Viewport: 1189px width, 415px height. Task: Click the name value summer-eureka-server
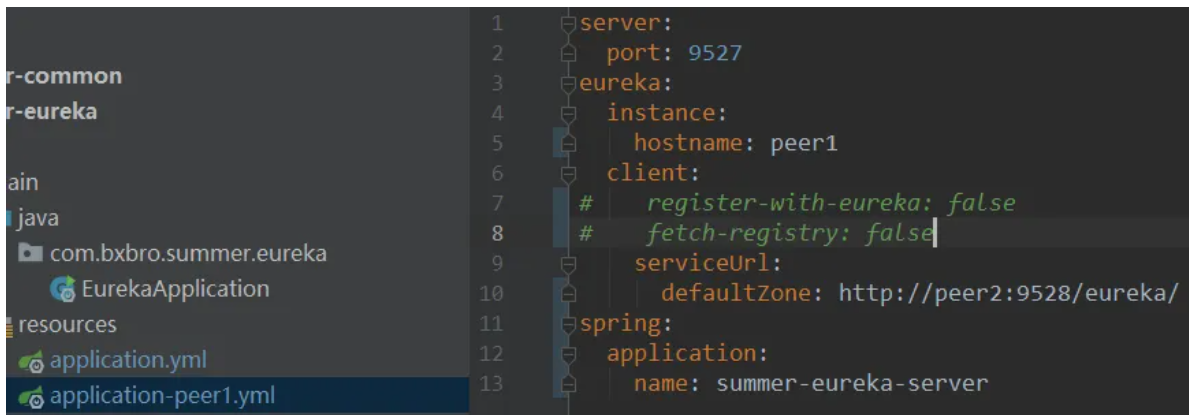point(852,383)
